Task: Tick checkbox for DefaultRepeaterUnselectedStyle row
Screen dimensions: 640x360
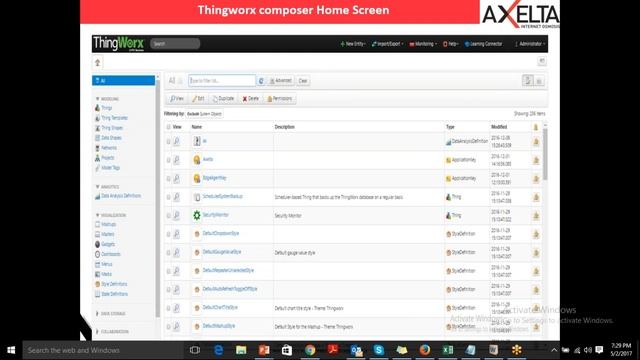Action: [169, 271]
